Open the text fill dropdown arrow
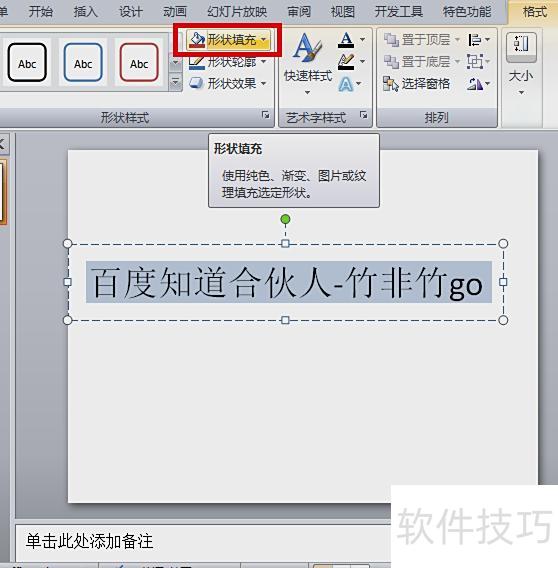Image resolution: width=558 pixels, height=568 pixels. pyautogui.click(x=362, y=39)
